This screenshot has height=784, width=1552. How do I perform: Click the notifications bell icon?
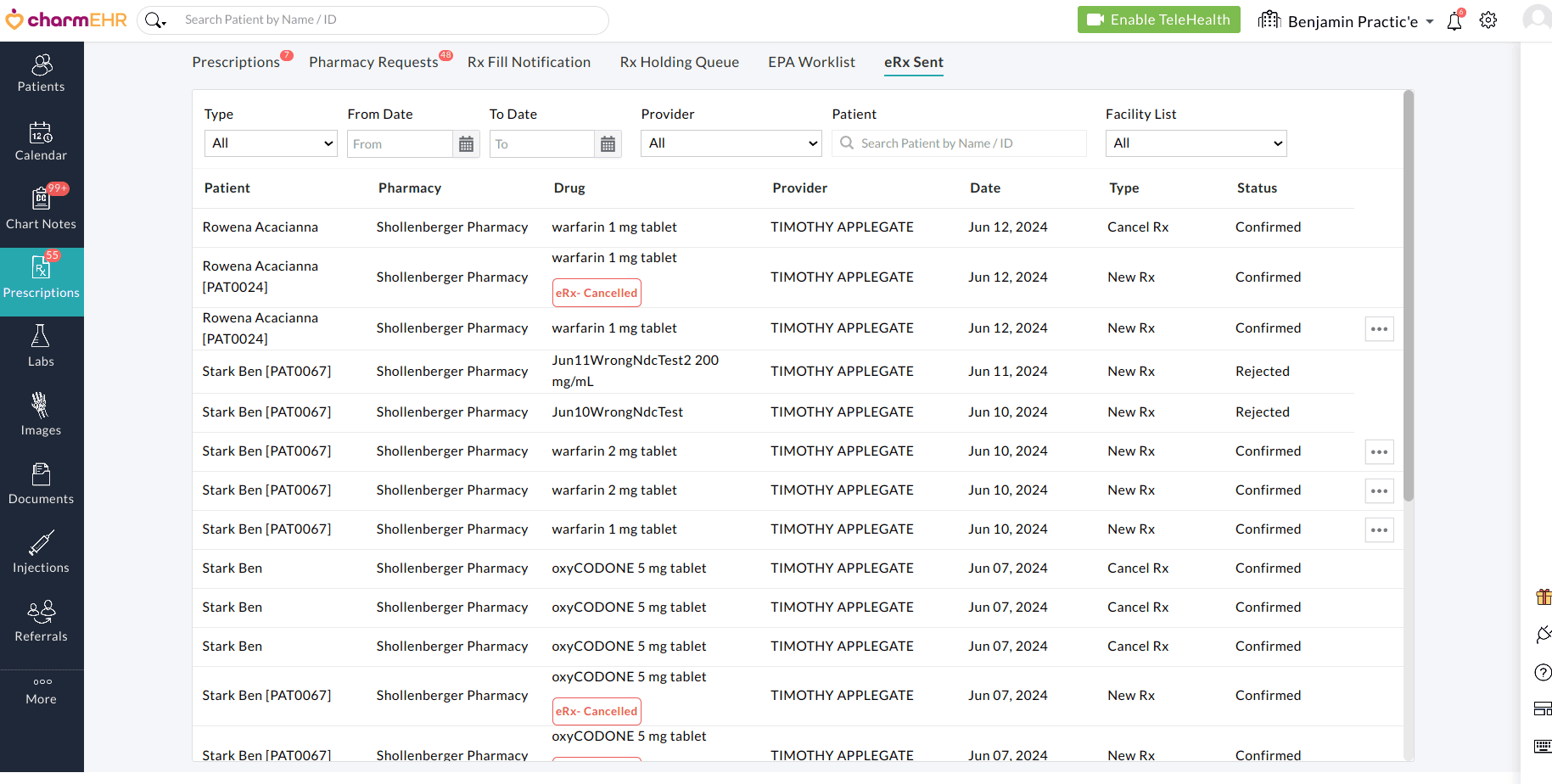coord(1454,21)
